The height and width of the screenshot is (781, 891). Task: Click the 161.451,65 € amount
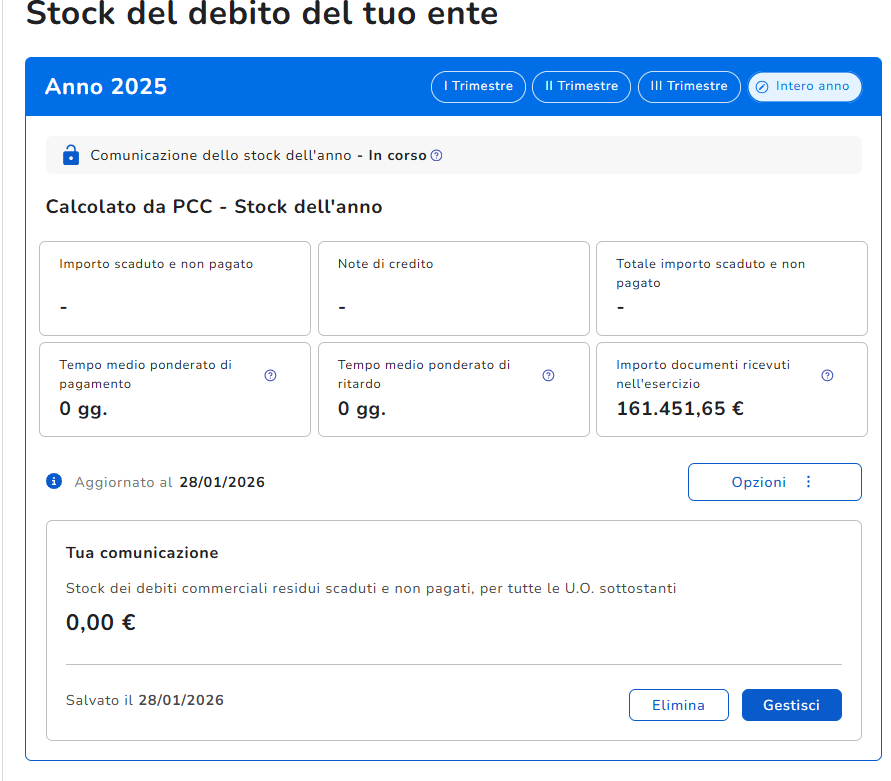680,409
